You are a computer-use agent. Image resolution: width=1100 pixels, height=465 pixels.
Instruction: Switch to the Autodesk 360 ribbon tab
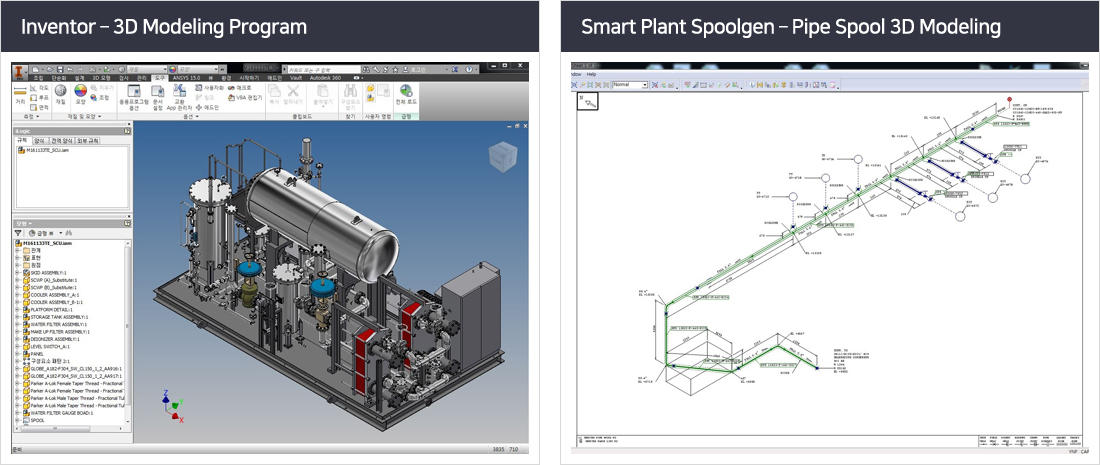(x=325, y=78)
